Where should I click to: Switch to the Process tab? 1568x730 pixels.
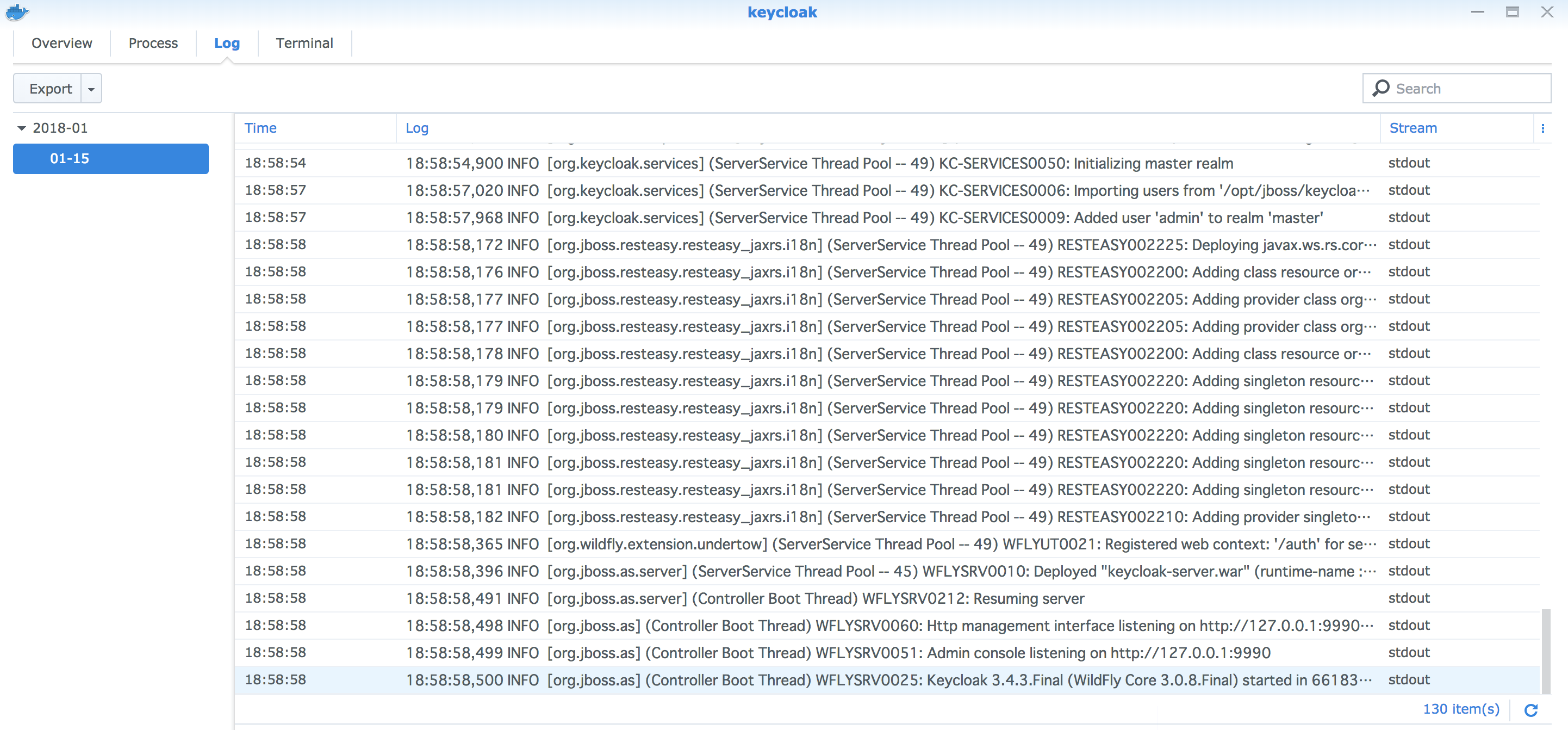pyautogui.click(x=153, y=43)
